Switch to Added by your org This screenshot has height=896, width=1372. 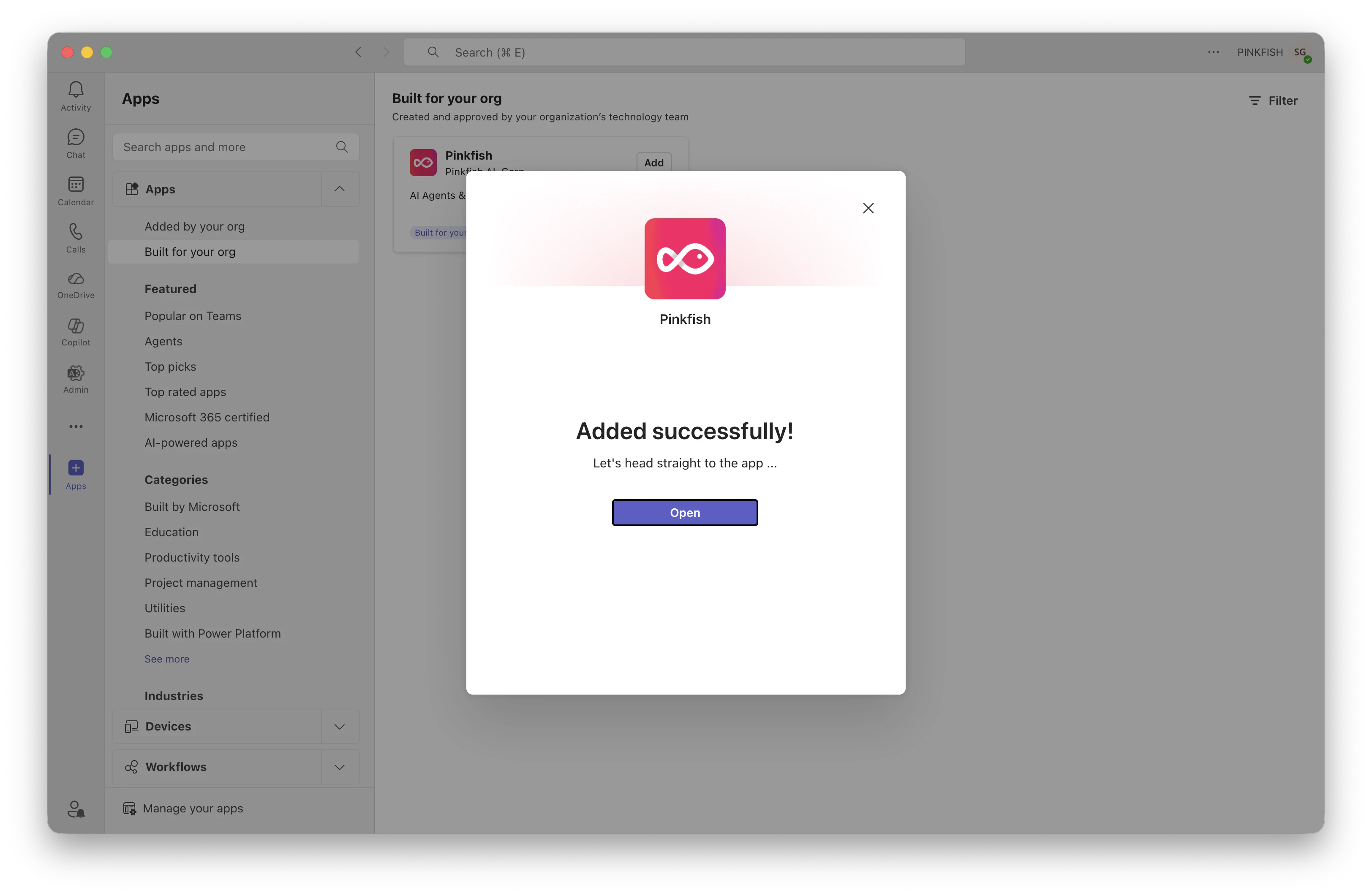(x=194, y=226)
